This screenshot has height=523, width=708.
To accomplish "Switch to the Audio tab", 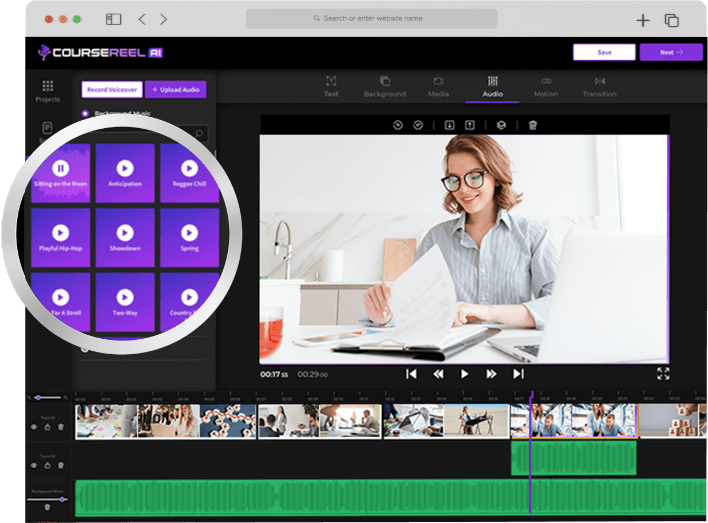I will pyautogui.click(x=492, y=87).
